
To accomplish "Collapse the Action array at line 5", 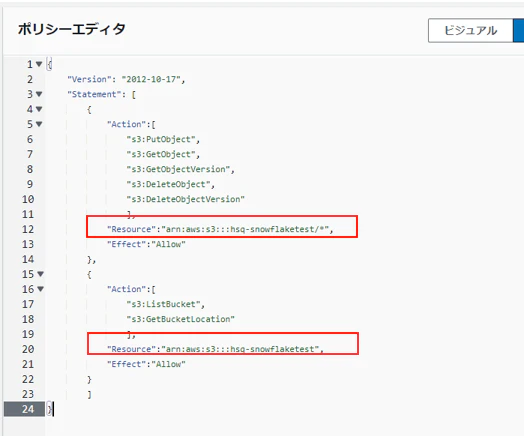I will [x=39, y=124].
